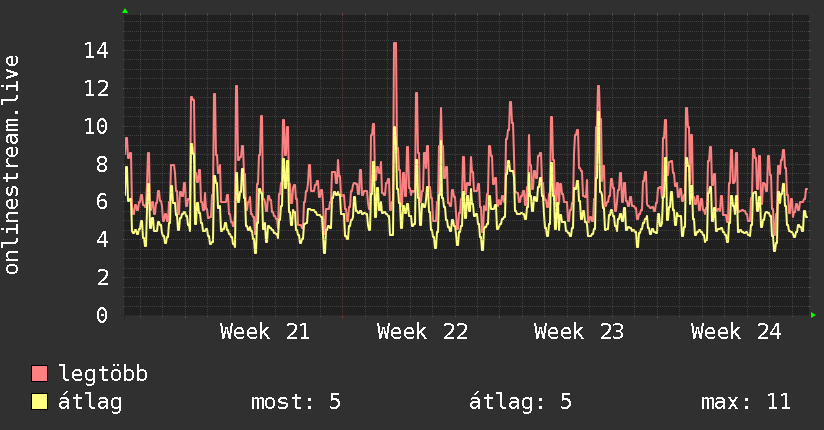This screenshot has width=824, height=430.
Task: Click the Week 22 axis label
Action: pyautogui.click(x=422, y=332)
